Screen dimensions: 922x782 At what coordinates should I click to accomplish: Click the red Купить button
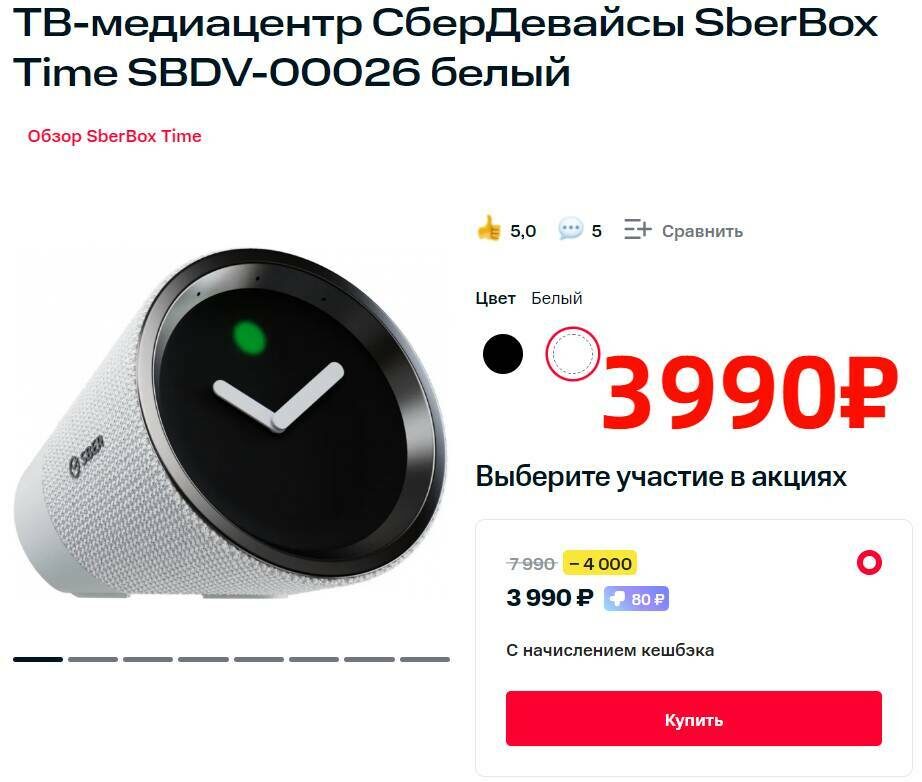(694, 719)
